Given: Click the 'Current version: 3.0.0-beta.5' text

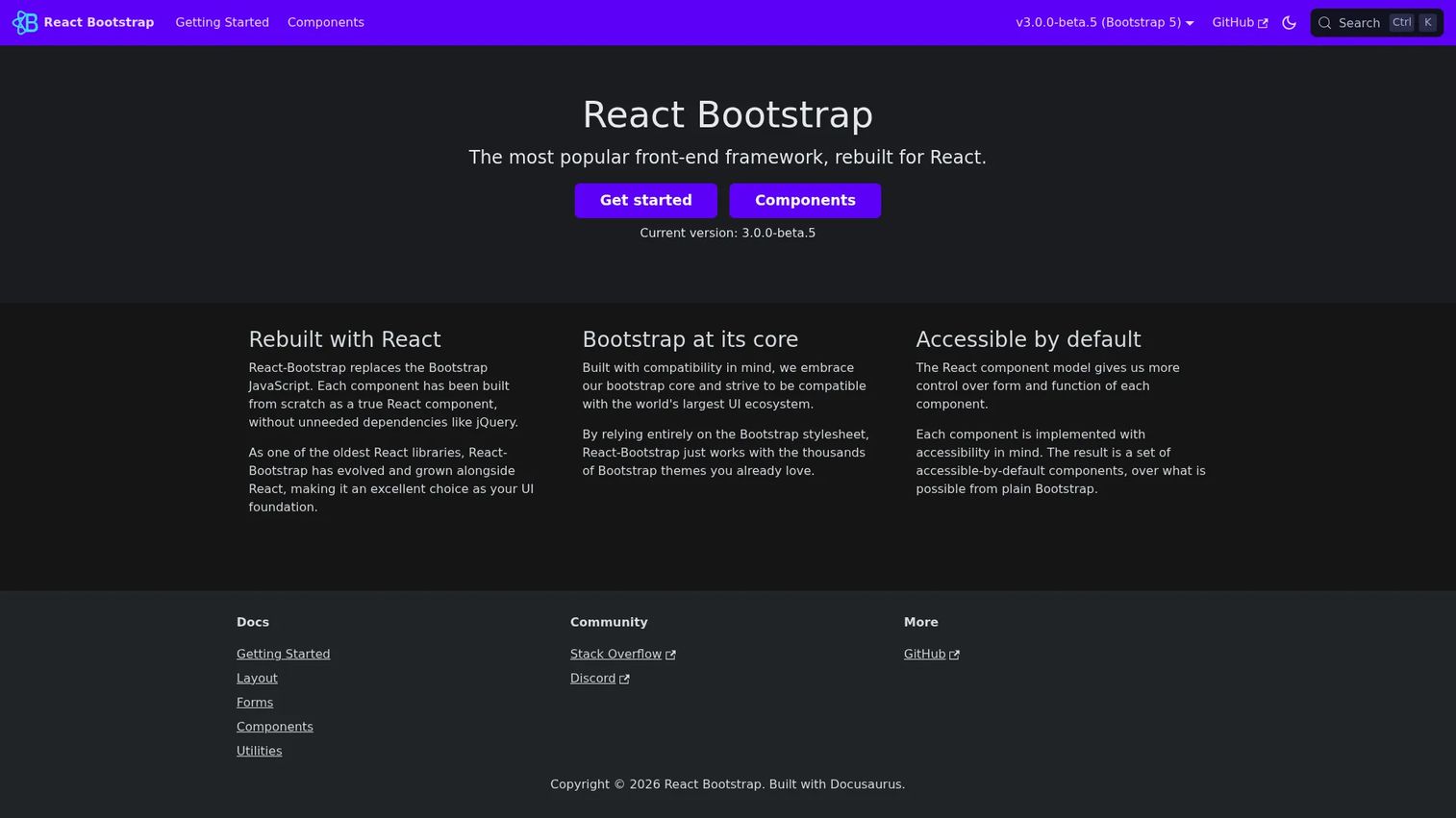Looking at the screenshot, I should pos(728,233).
